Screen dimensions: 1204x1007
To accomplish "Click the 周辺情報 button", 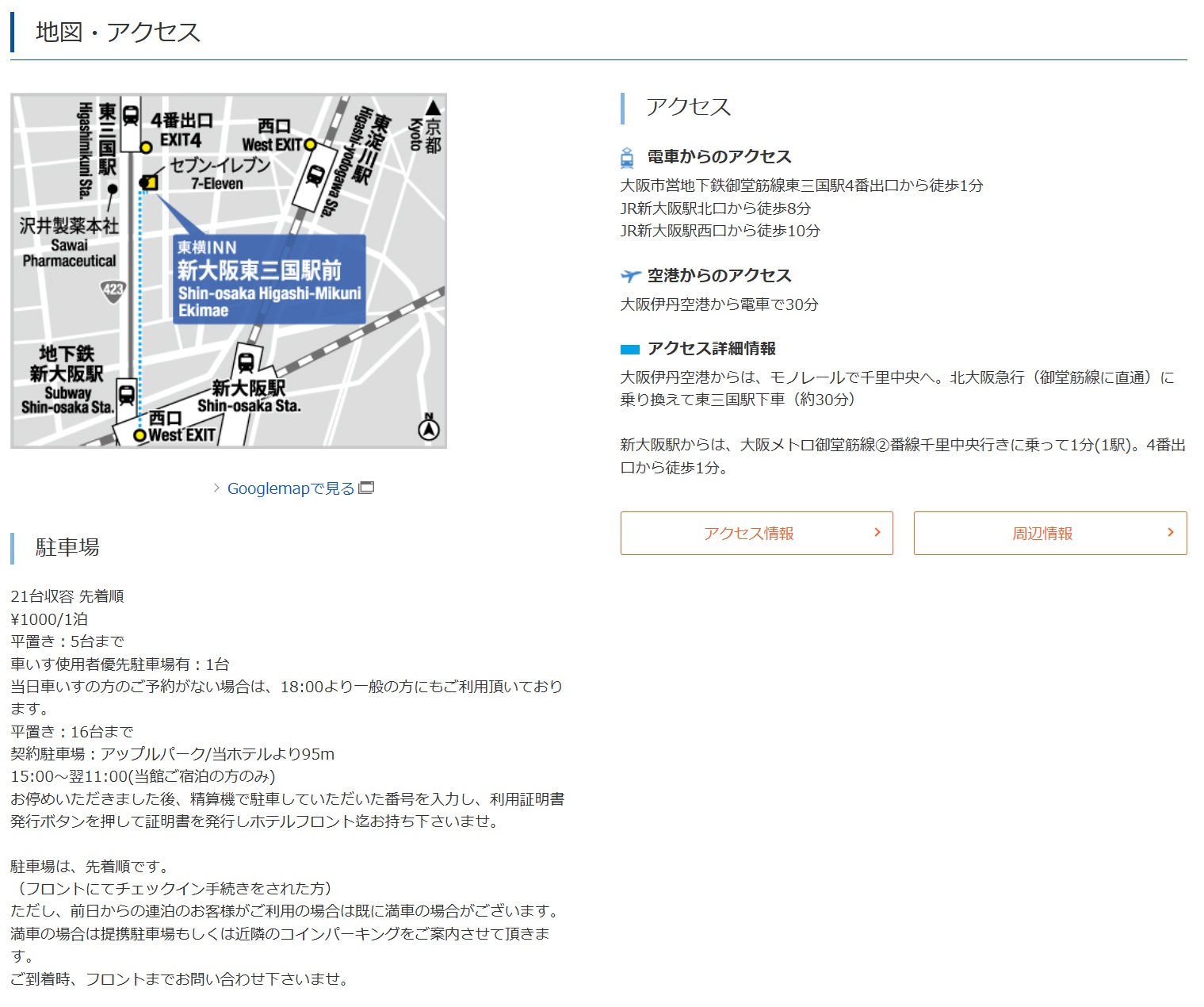I will (1050, 533).
